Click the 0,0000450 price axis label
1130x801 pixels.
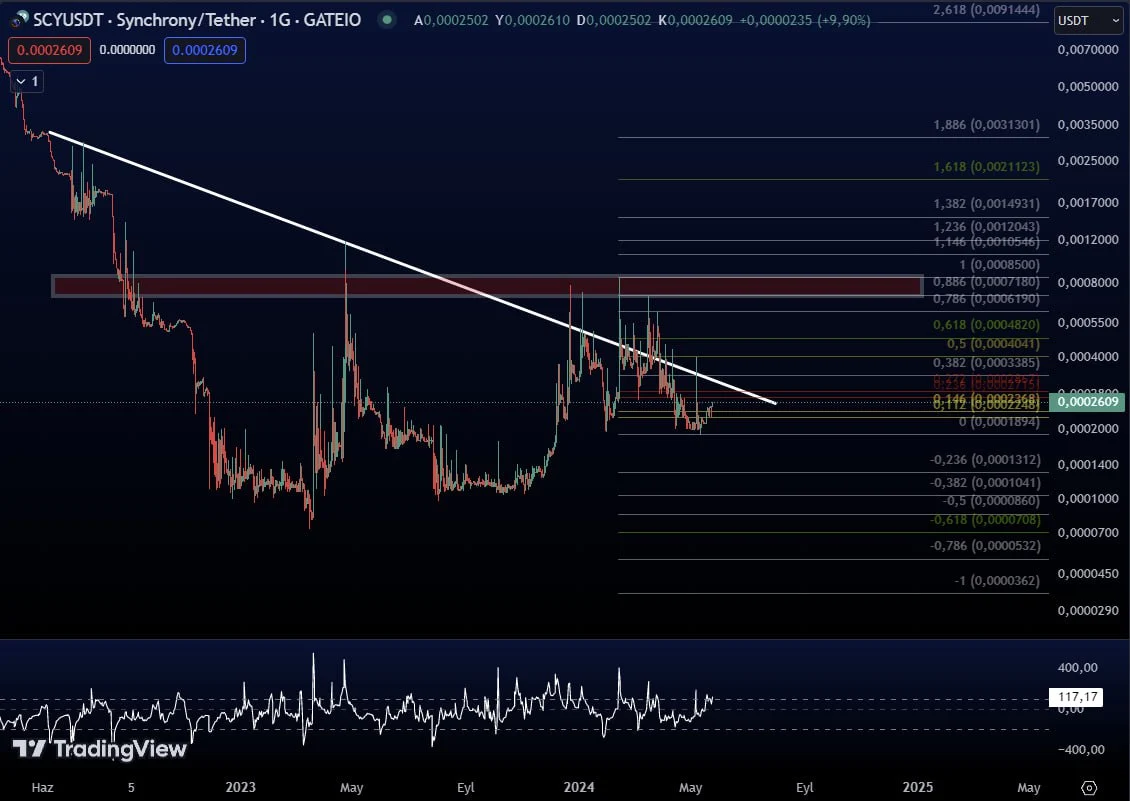click(1088, 574)
